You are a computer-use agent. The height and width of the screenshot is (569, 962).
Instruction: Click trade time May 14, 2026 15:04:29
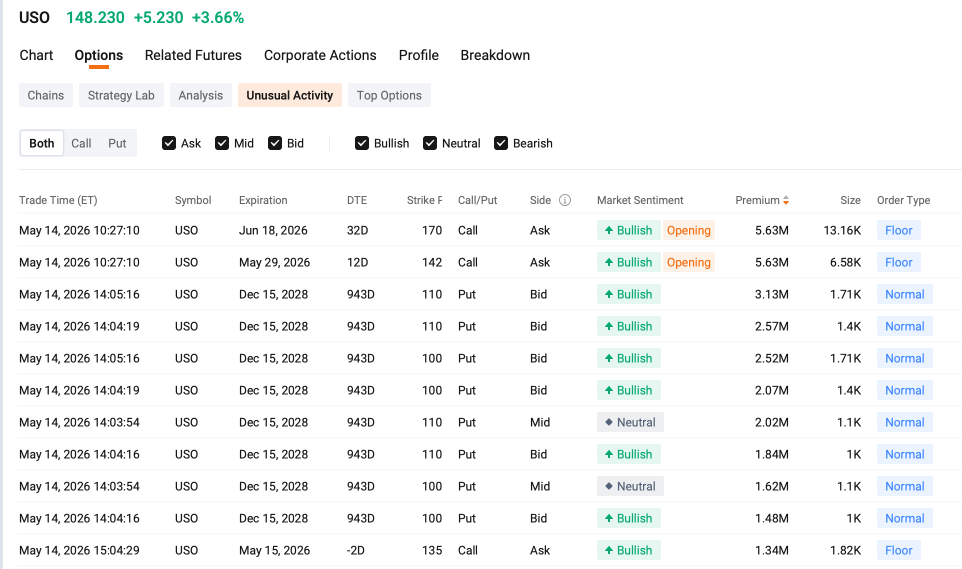tap(79, 550)
